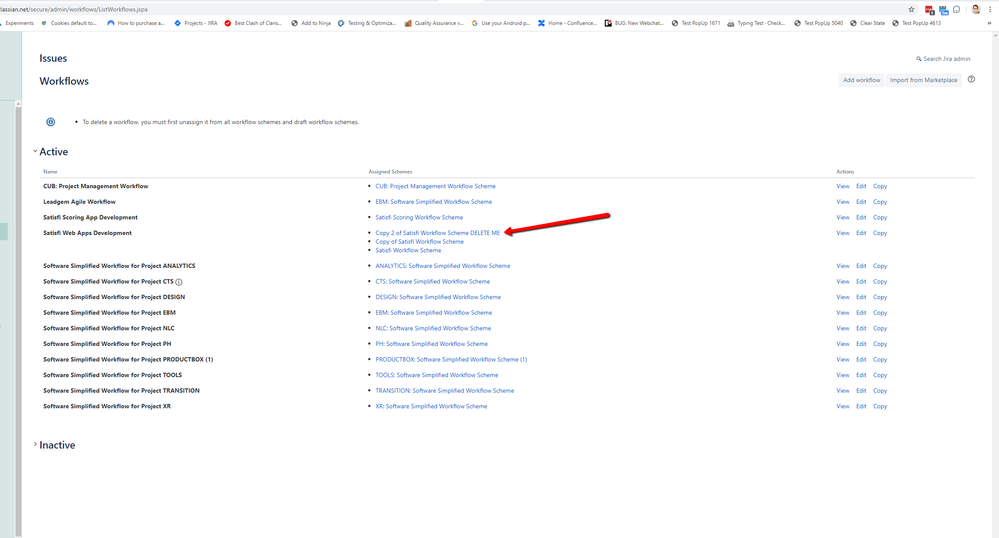Open 'Copy 2 of Satisfi Workflow Scheme DELETE ME' link
Image resolution: width=999 pixels, height=538 pixels.
tap(438, 233)
